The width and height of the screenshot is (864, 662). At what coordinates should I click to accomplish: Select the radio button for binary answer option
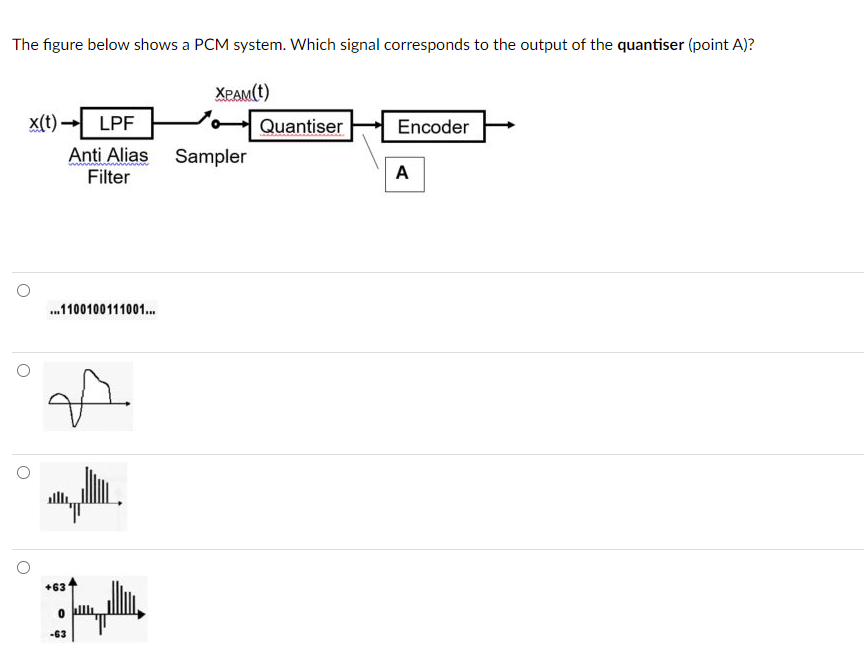22,289
